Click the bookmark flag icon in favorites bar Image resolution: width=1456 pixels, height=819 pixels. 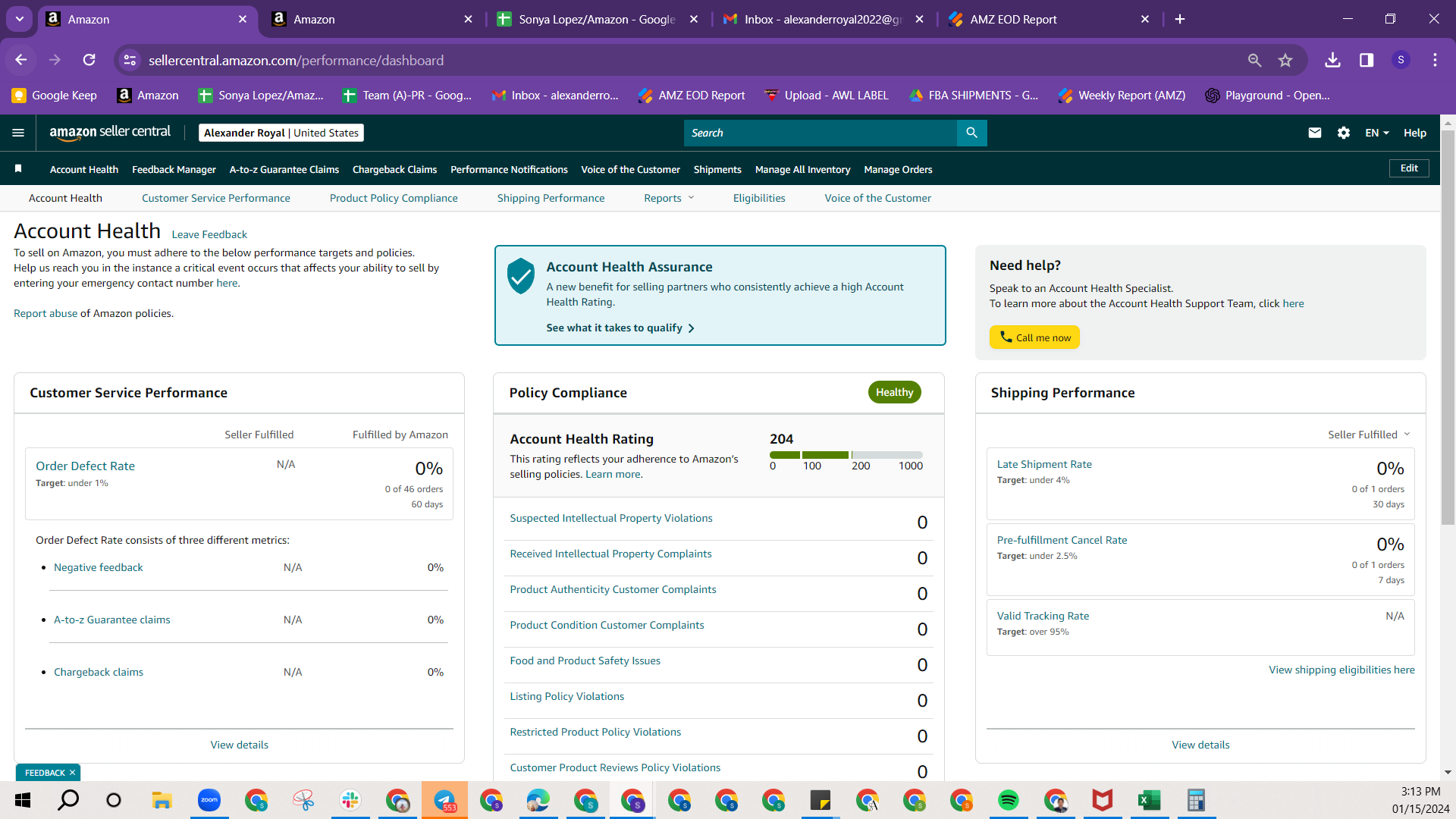[18, 168]
